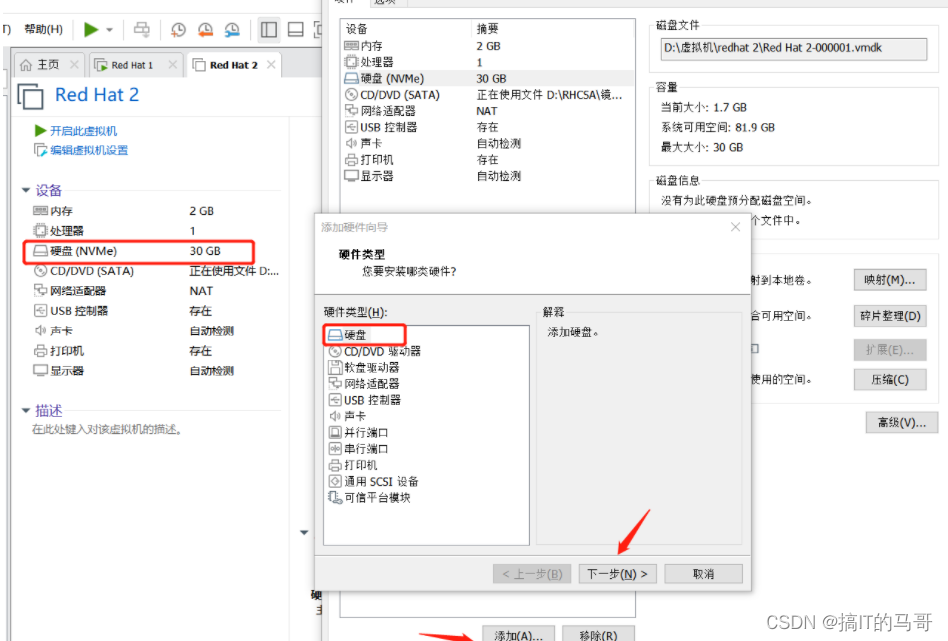Select 硬盘 (NVMe) row in settings dialog
The width and height of the screenshot is (948, 641).
pyautogui.click(x=487, y=79)
